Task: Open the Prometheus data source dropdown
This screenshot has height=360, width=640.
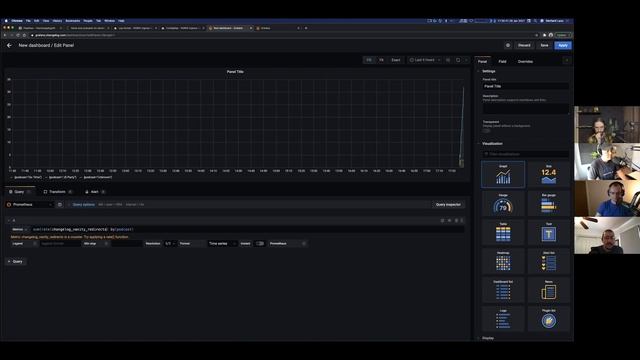Action: [x=29, y=204]
